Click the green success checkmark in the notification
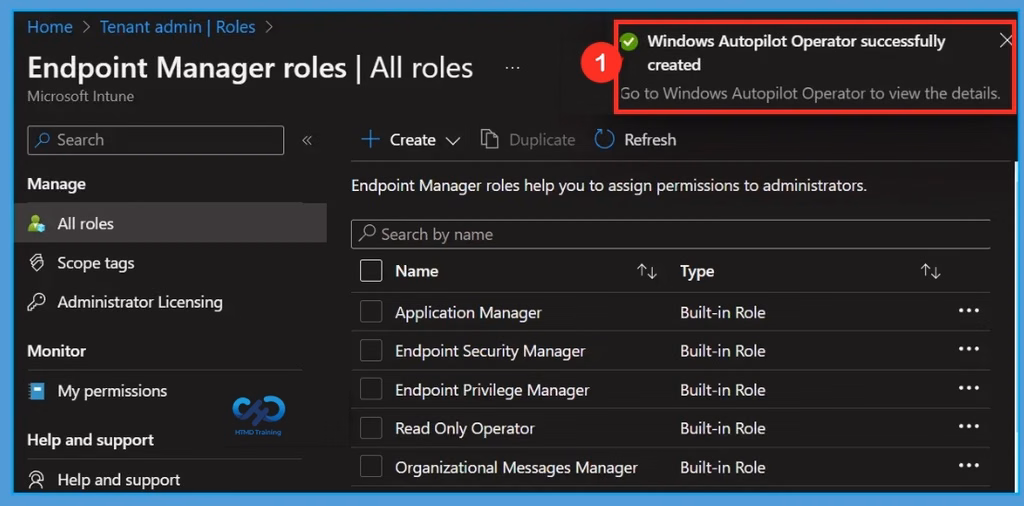This screenshot has width=1024, height=506. (x=629, y=42)
